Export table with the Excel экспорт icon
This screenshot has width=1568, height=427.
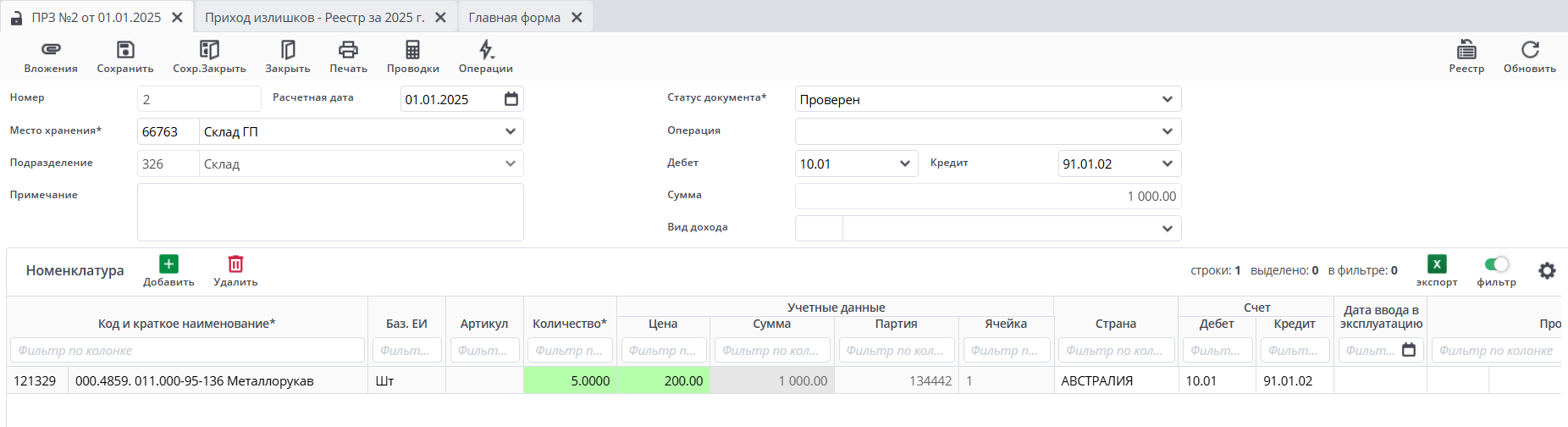click(1437, 264)
